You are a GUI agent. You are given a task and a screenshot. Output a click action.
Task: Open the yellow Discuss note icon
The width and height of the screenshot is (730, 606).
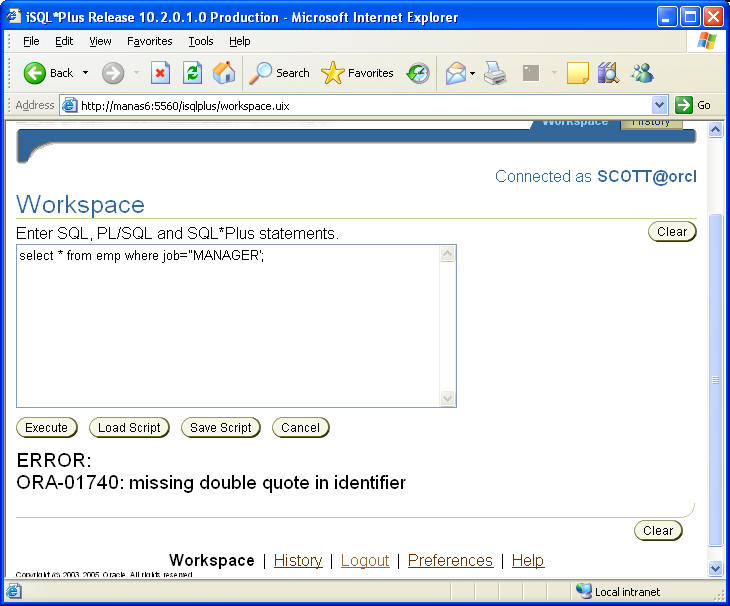tap(578, 73)
